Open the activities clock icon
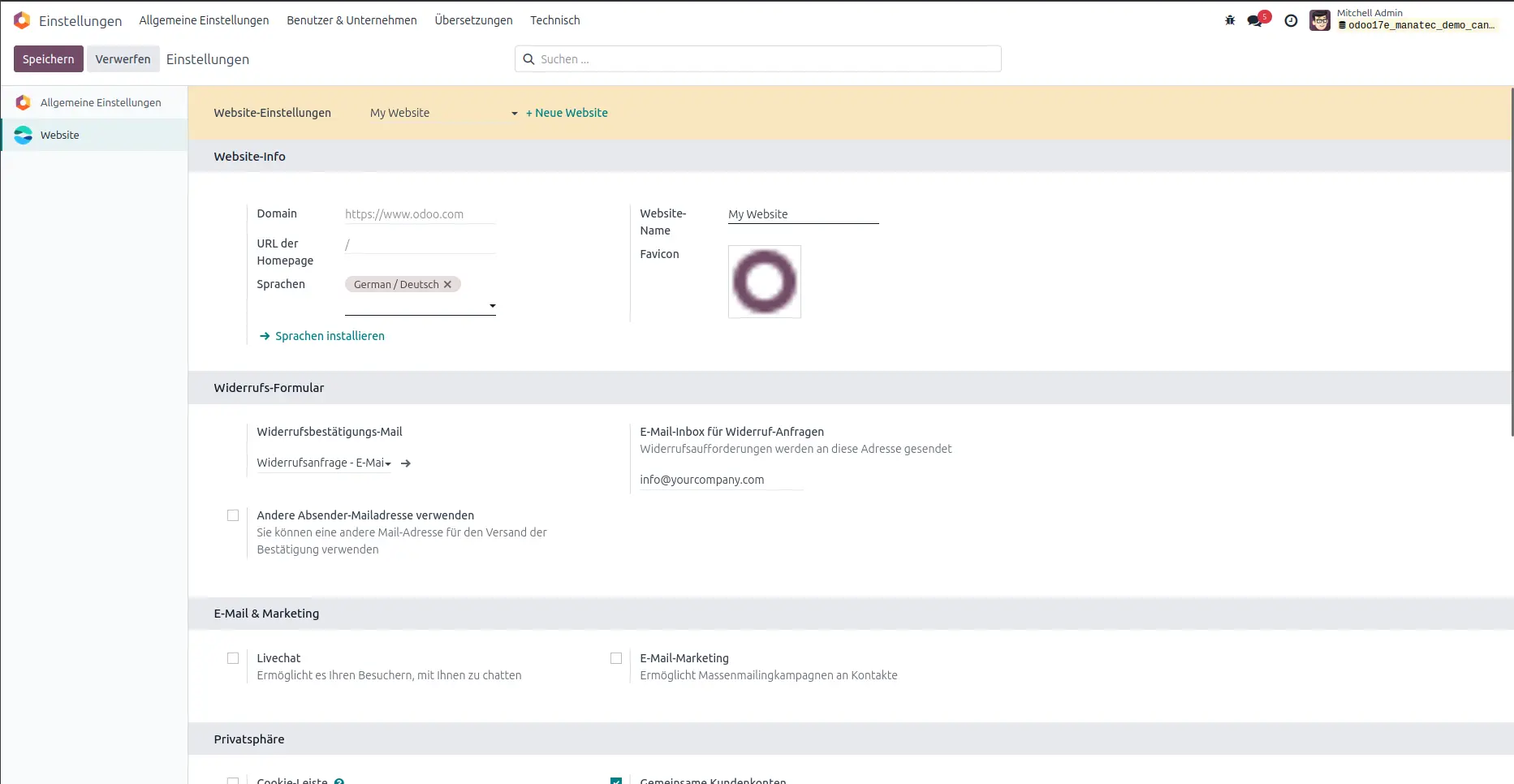This screenshot has width=1514, height=784. tap(1291, 20)
